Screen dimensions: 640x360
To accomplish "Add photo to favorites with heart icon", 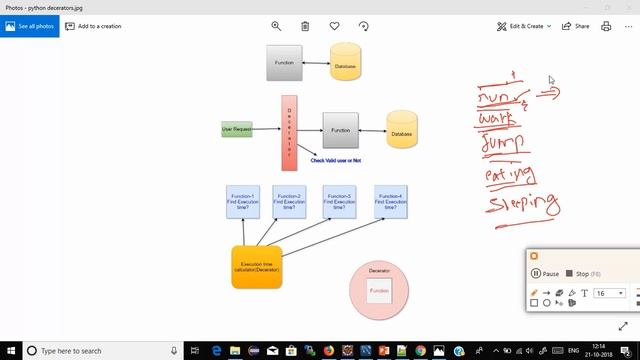I will click(x=334, y=26).
